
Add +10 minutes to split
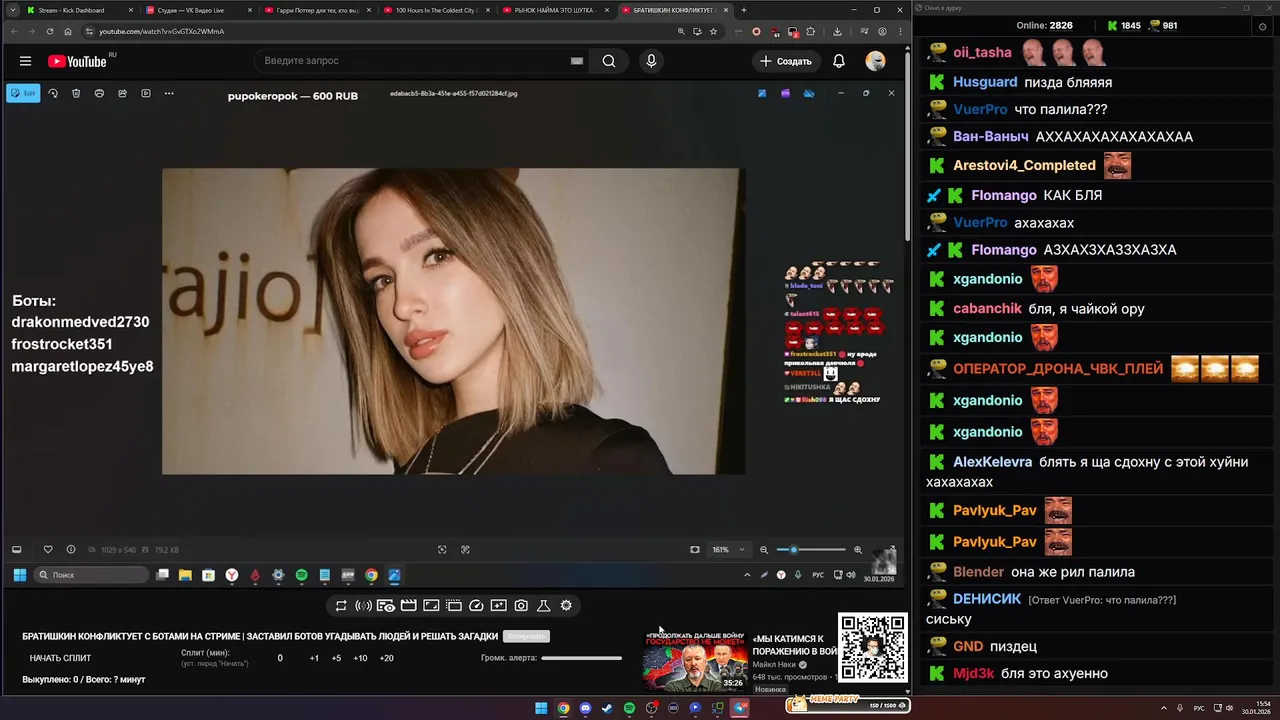360,658
